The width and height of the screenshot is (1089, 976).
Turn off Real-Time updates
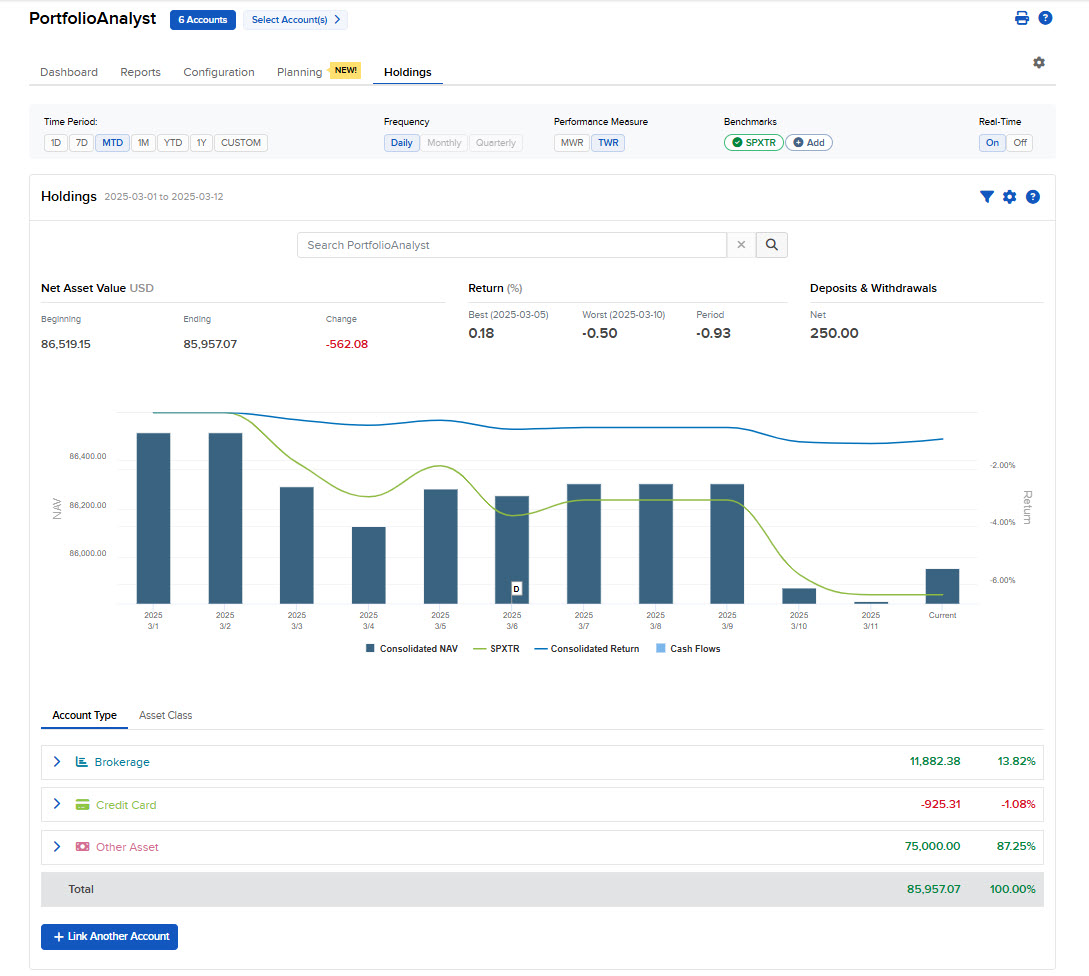[x=1019, y=142]
